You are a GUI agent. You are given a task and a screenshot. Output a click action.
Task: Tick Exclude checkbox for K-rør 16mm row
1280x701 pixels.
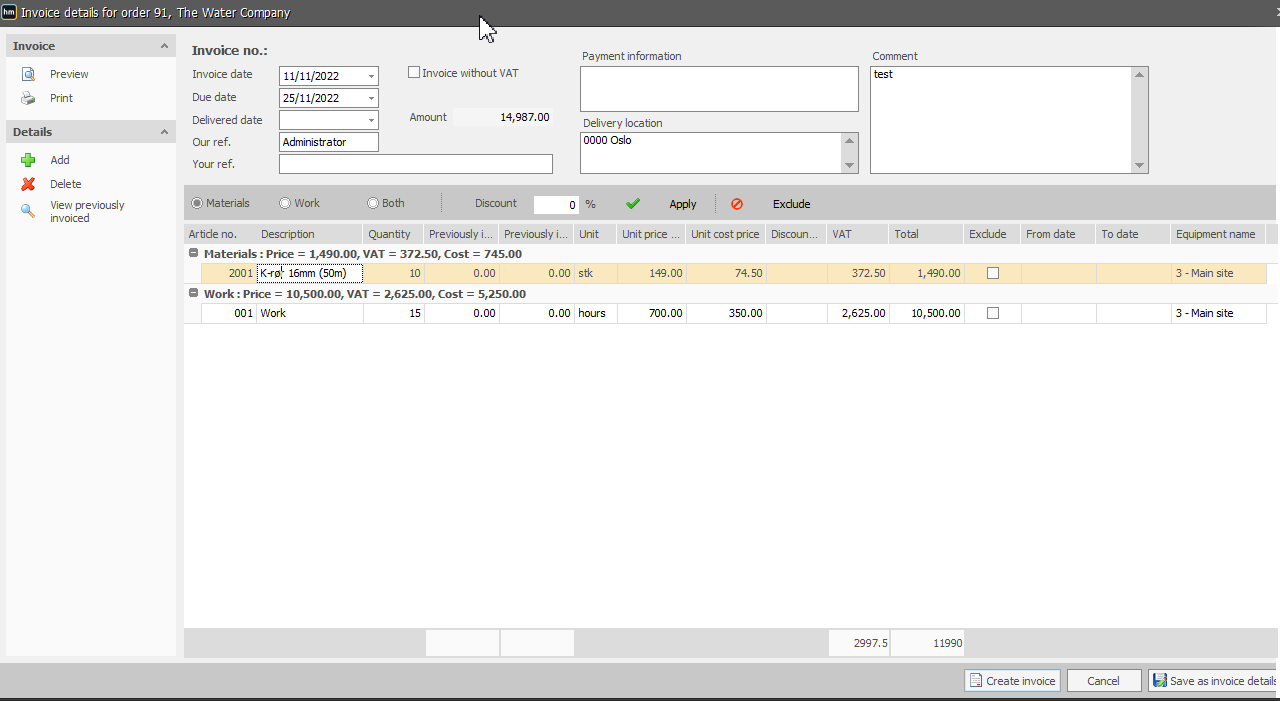tap(993, 273)
